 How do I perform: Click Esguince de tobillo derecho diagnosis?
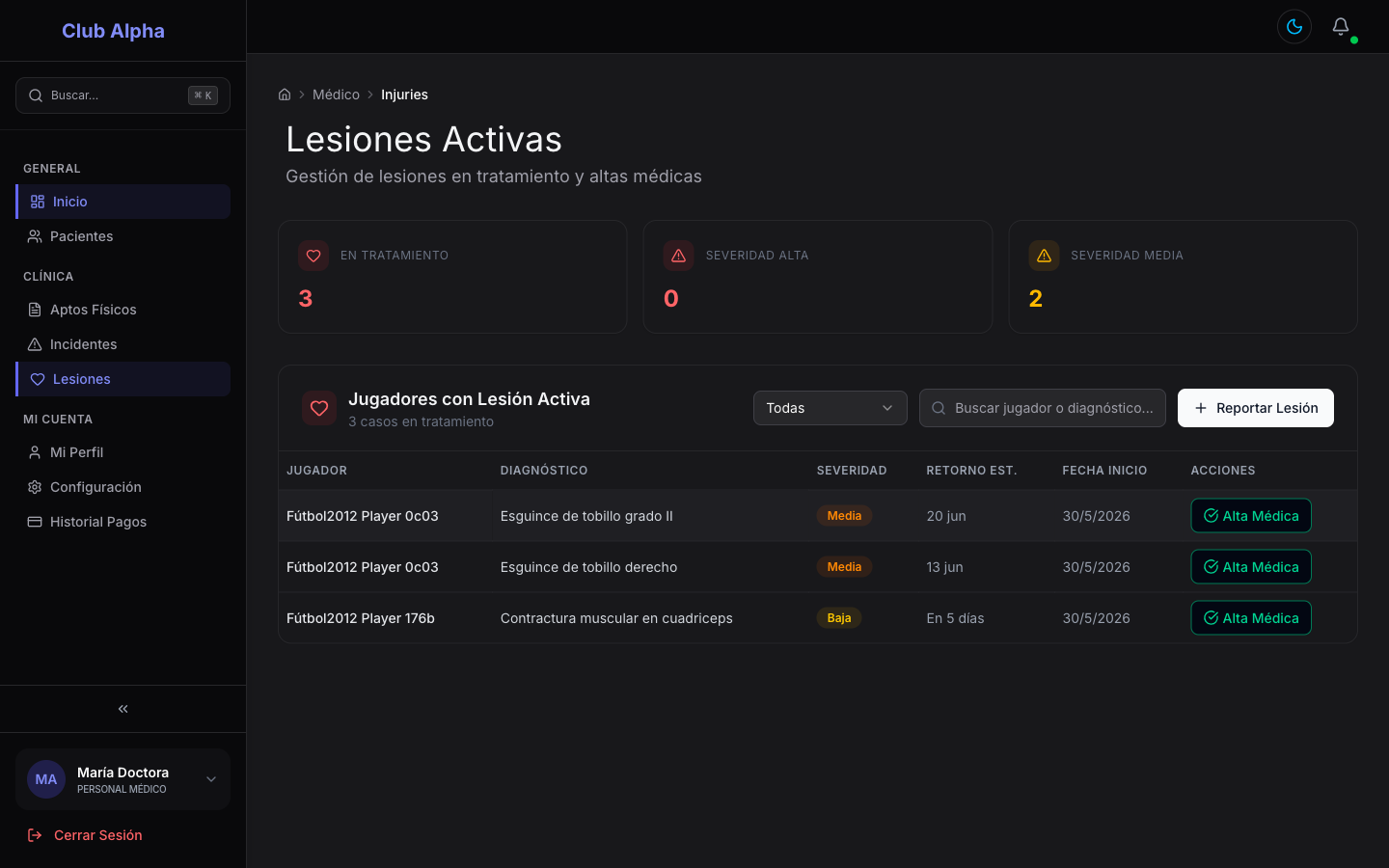pyautogui.click(x=588, y=567)
